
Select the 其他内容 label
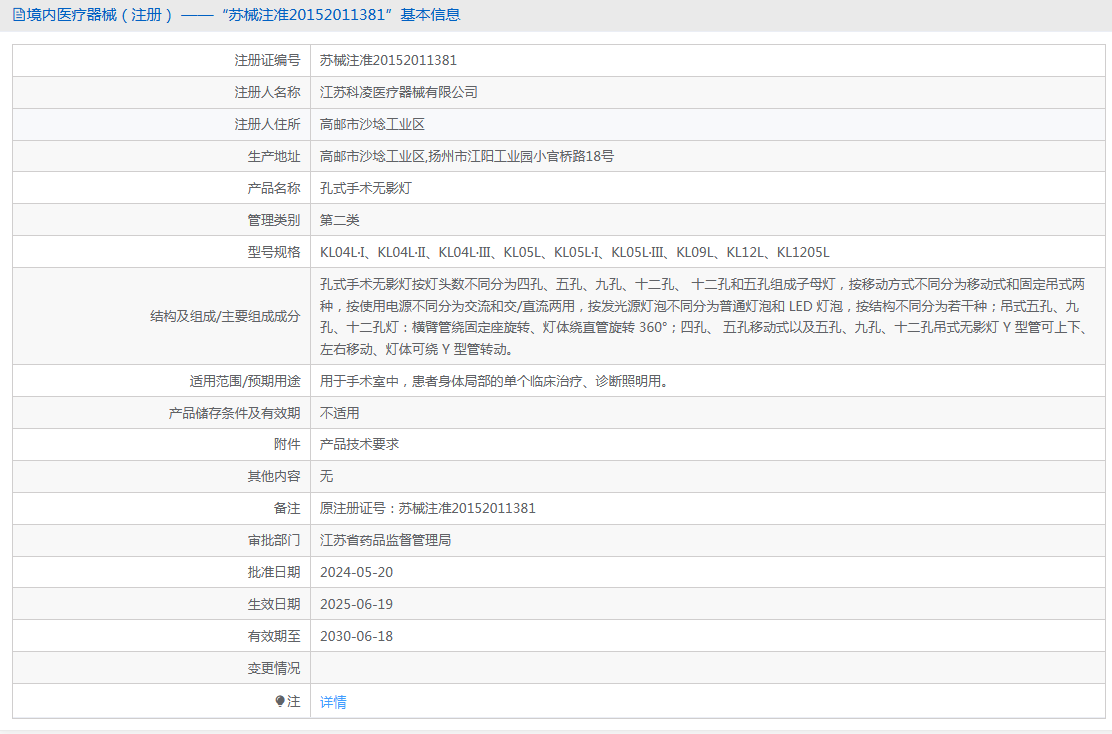[x=274, y=476]
